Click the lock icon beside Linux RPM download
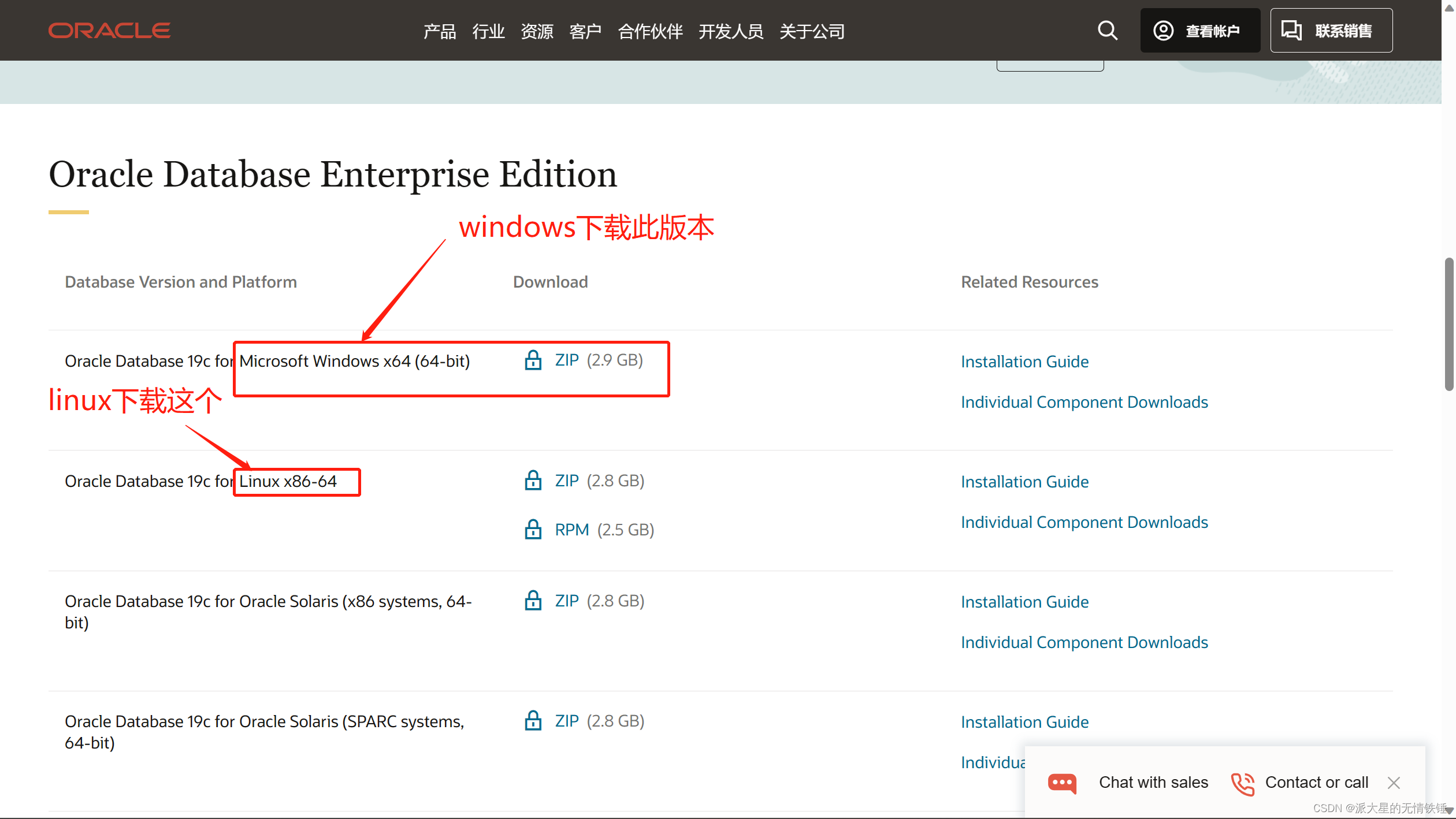Viewport: 1456px width, 819px height. [533, 529]
